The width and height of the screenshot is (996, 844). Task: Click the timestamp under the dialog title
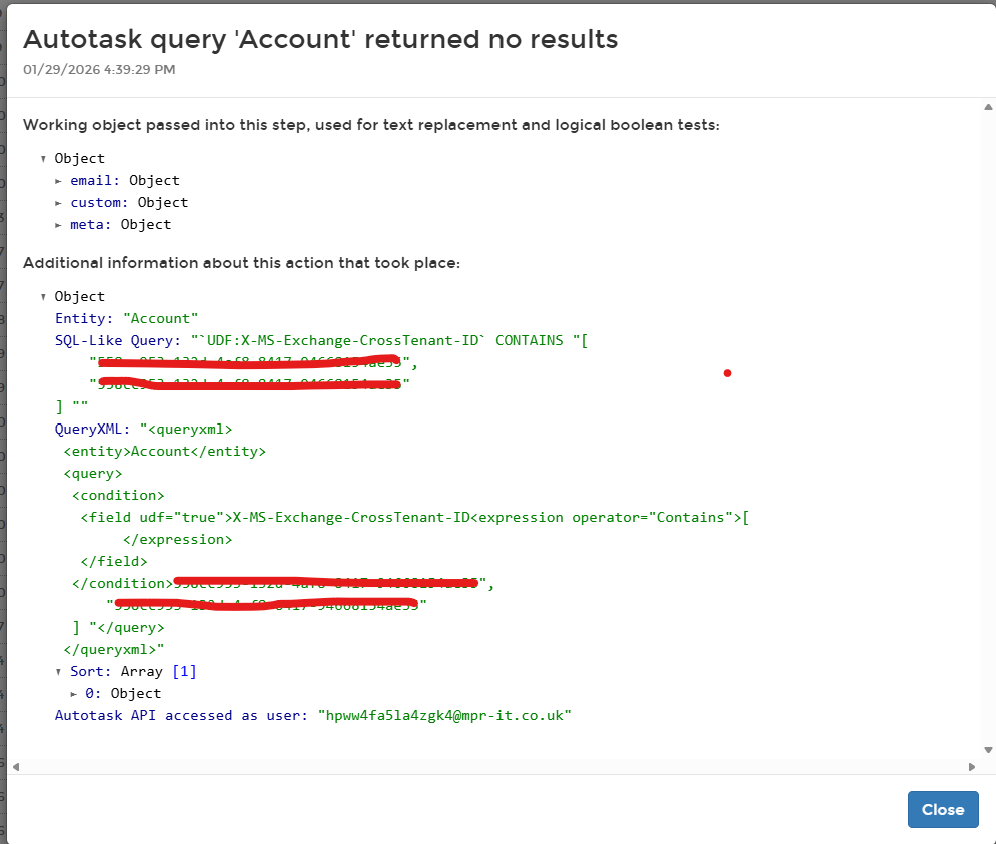click(x=99, y=69)
